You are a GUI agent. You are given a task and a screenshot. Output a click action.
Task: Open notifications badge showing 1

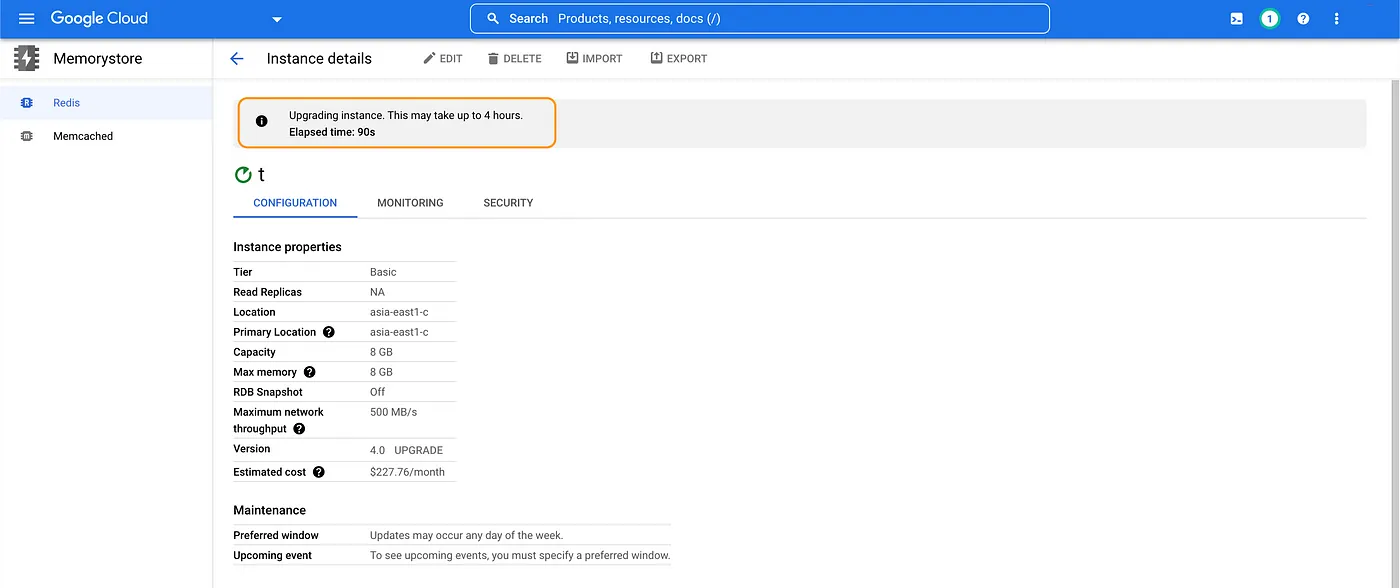(x=1269, y=19)
